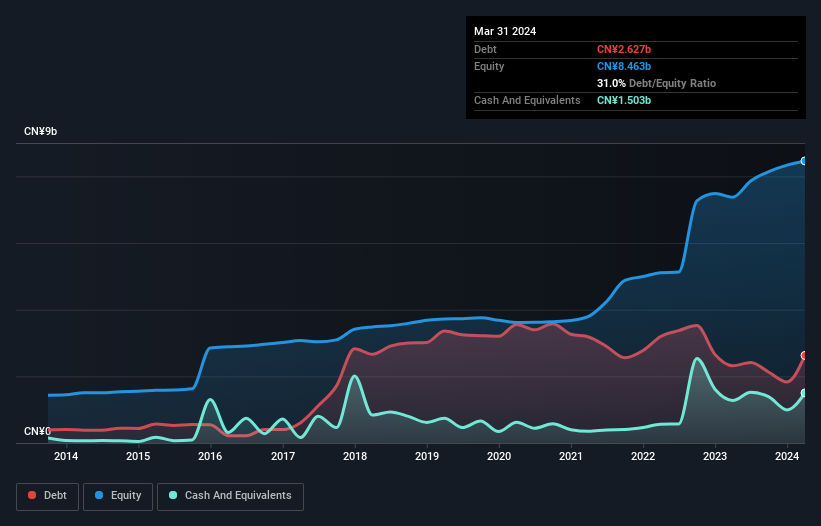Toggle the Debt series in legend

click(x=48, y=496)
